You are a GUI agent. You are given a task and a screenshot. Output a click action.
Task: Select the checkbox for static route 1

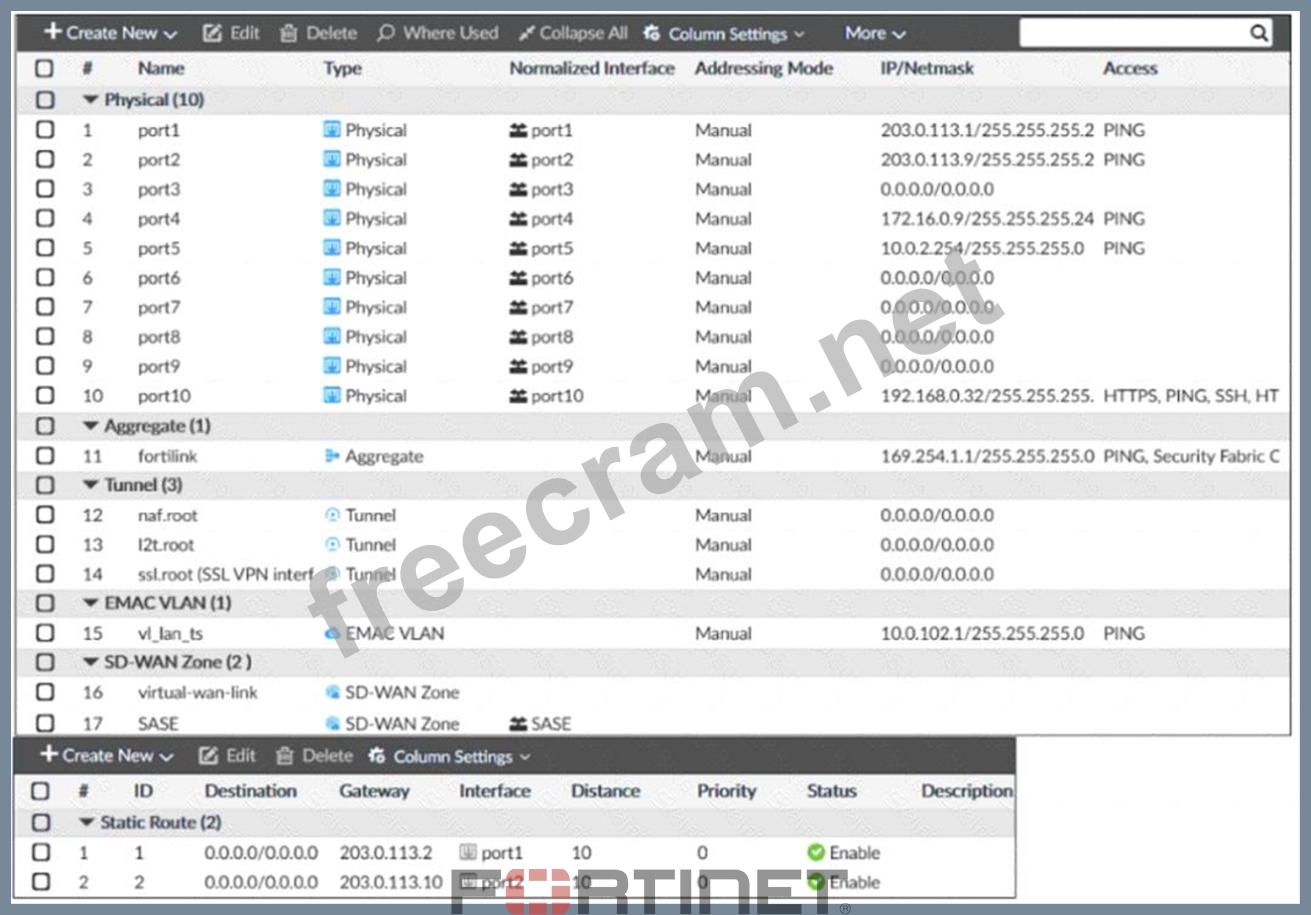(x=40, y=853)
